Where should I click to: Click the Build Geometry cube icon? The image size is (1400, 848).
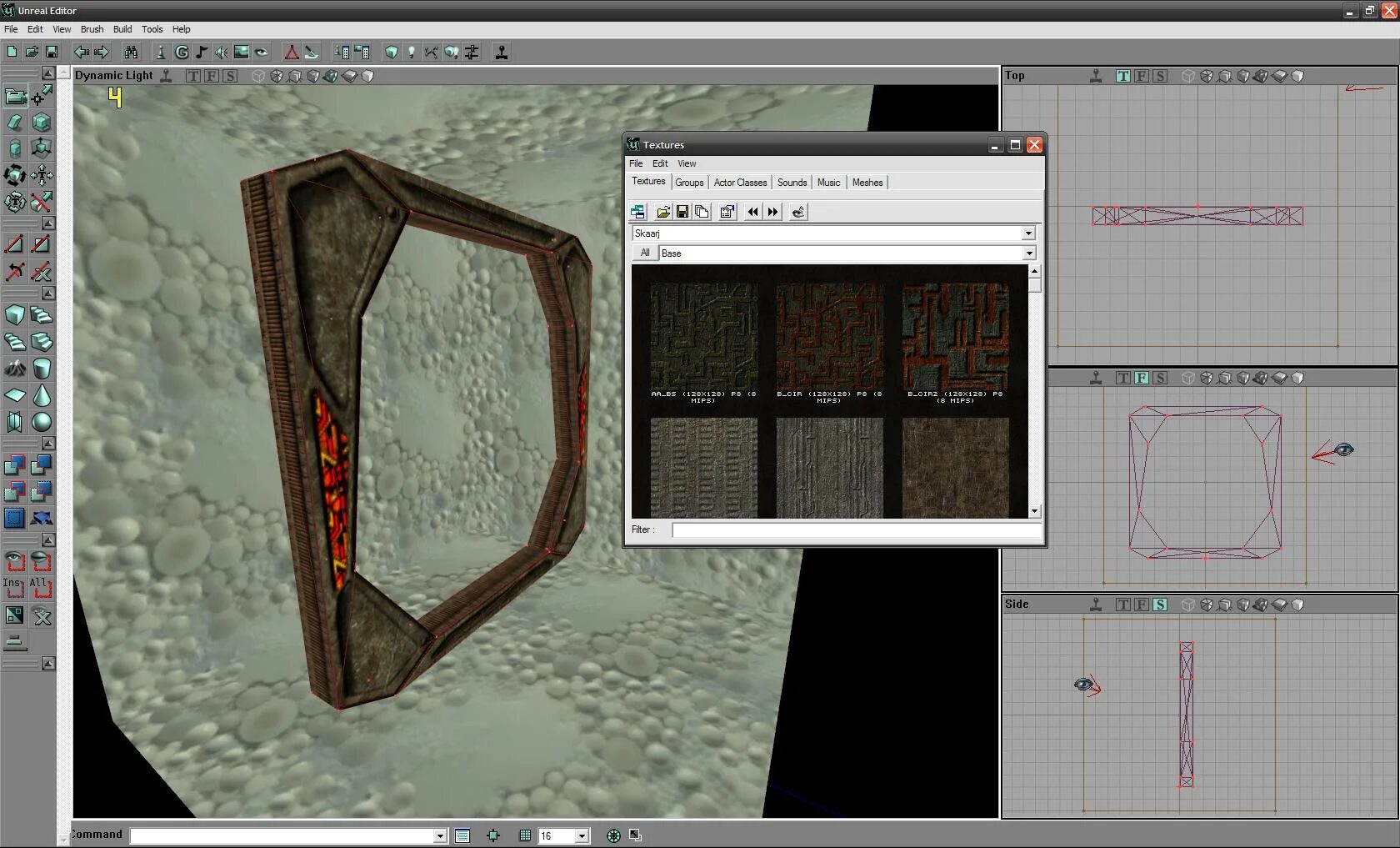click(x=392, y=52)
